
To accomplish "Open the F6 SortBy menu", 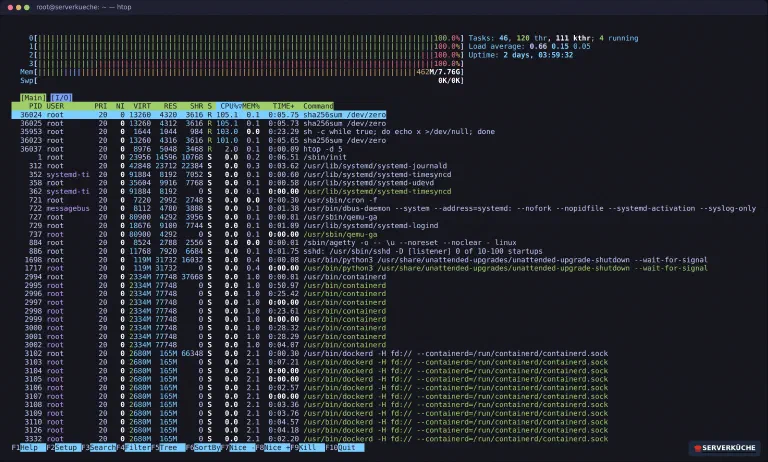I will coord(203,447).
